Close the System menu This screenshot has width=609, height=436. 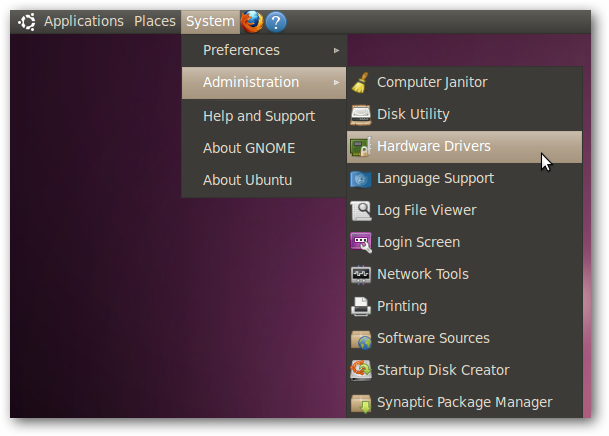coord(210,22)
